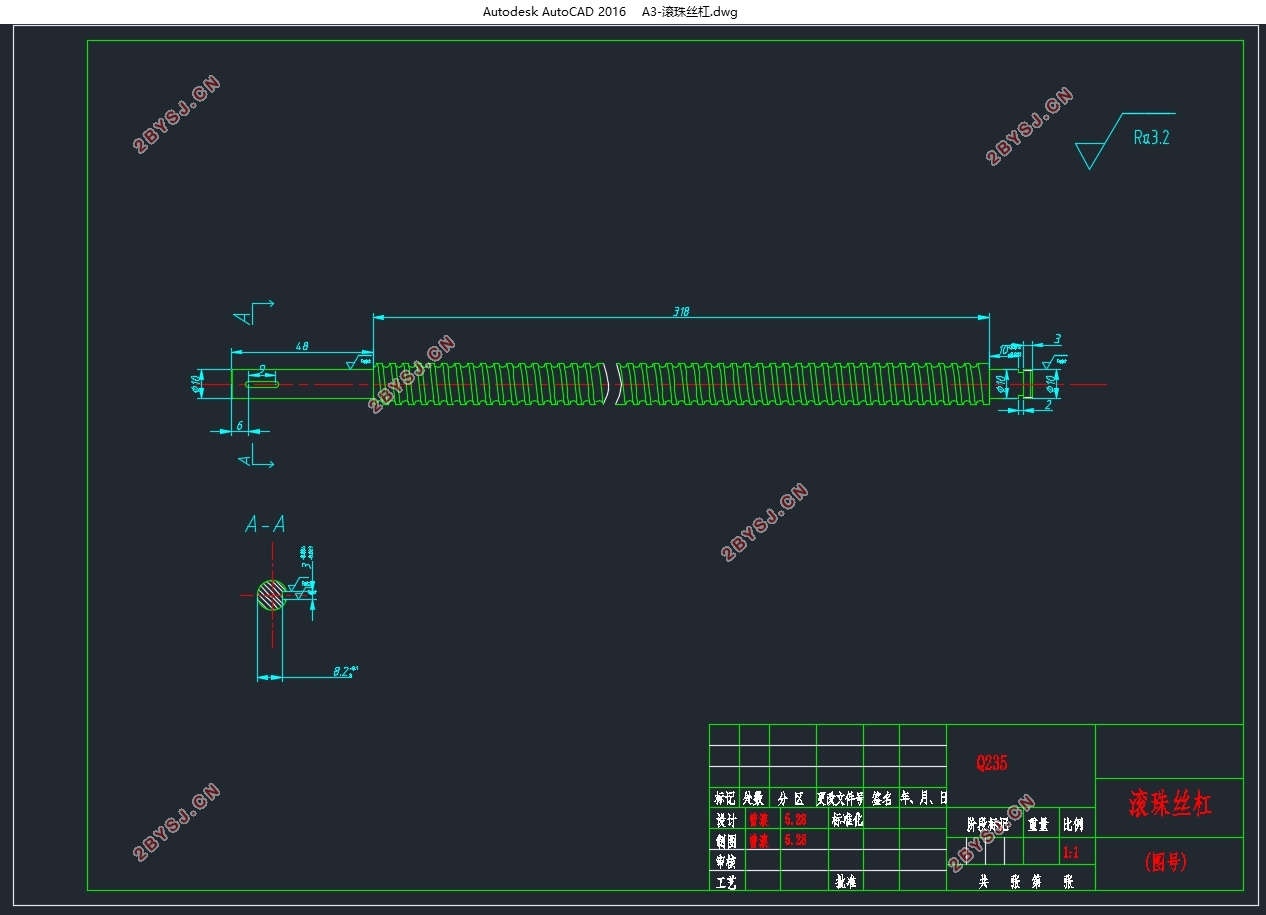Select the "5.28" date in the 设计 row
Screen dimensions: 1266x915
[x=796, y=819]
